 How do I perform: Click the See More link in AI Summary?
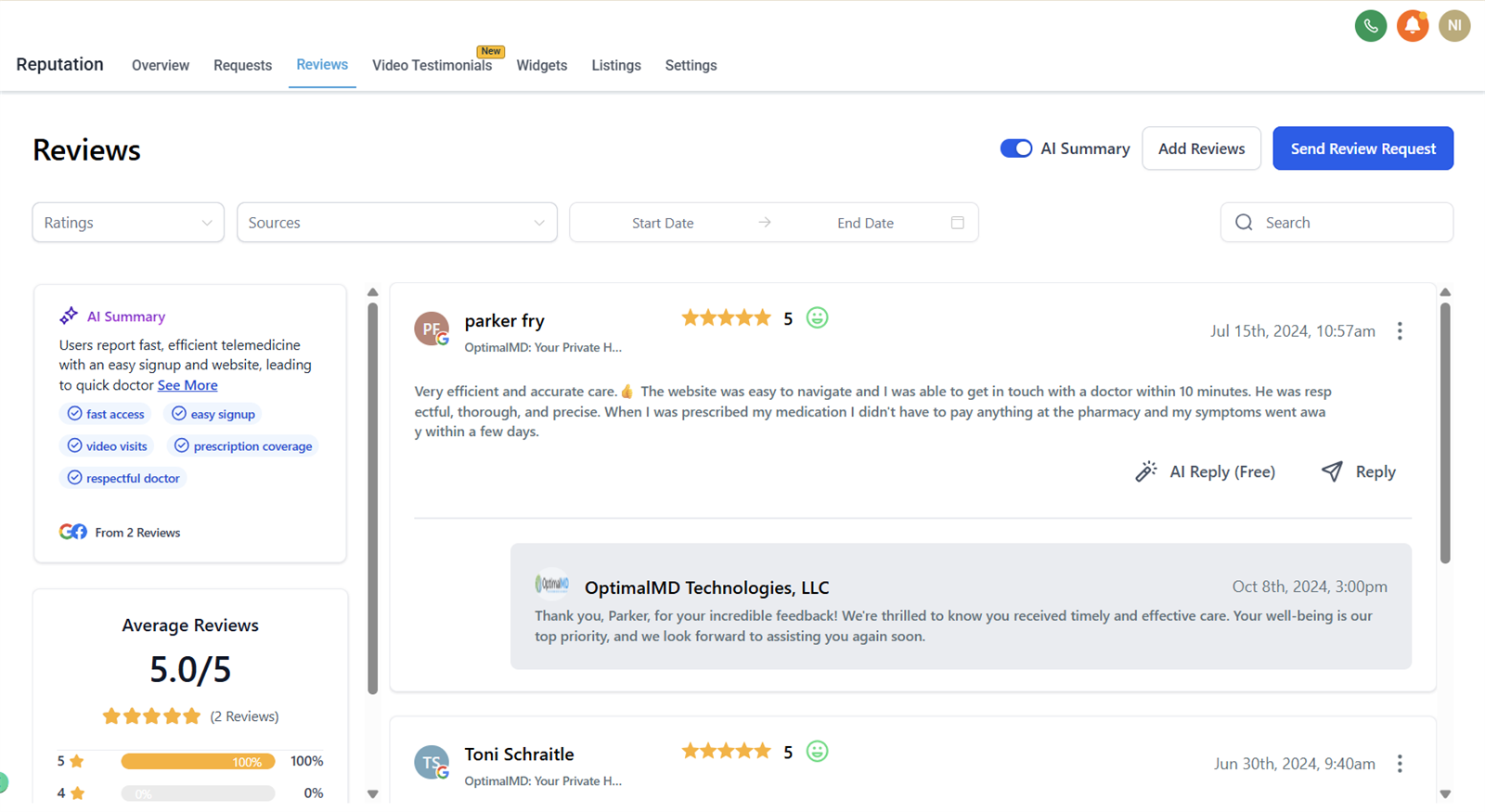(x=187, y=385)
